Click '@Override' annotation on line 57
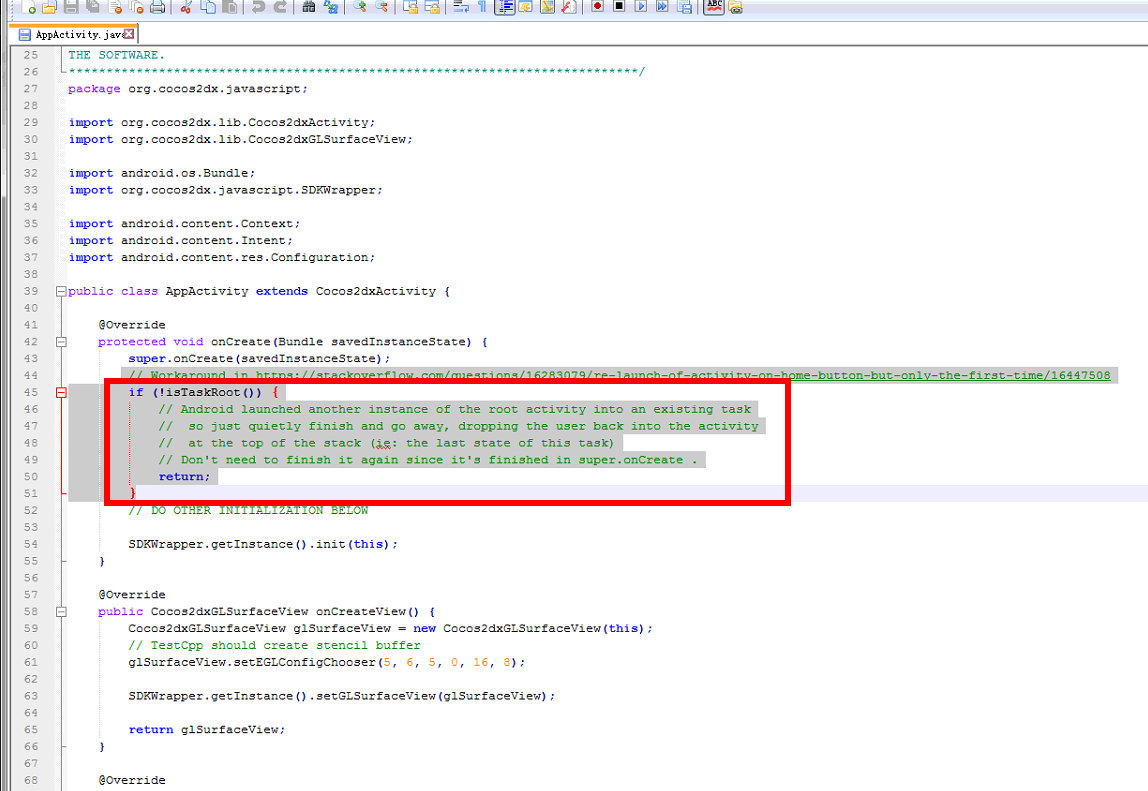Image resolution: width=1148 pixels, height=791 pixels. pos(132,595)
